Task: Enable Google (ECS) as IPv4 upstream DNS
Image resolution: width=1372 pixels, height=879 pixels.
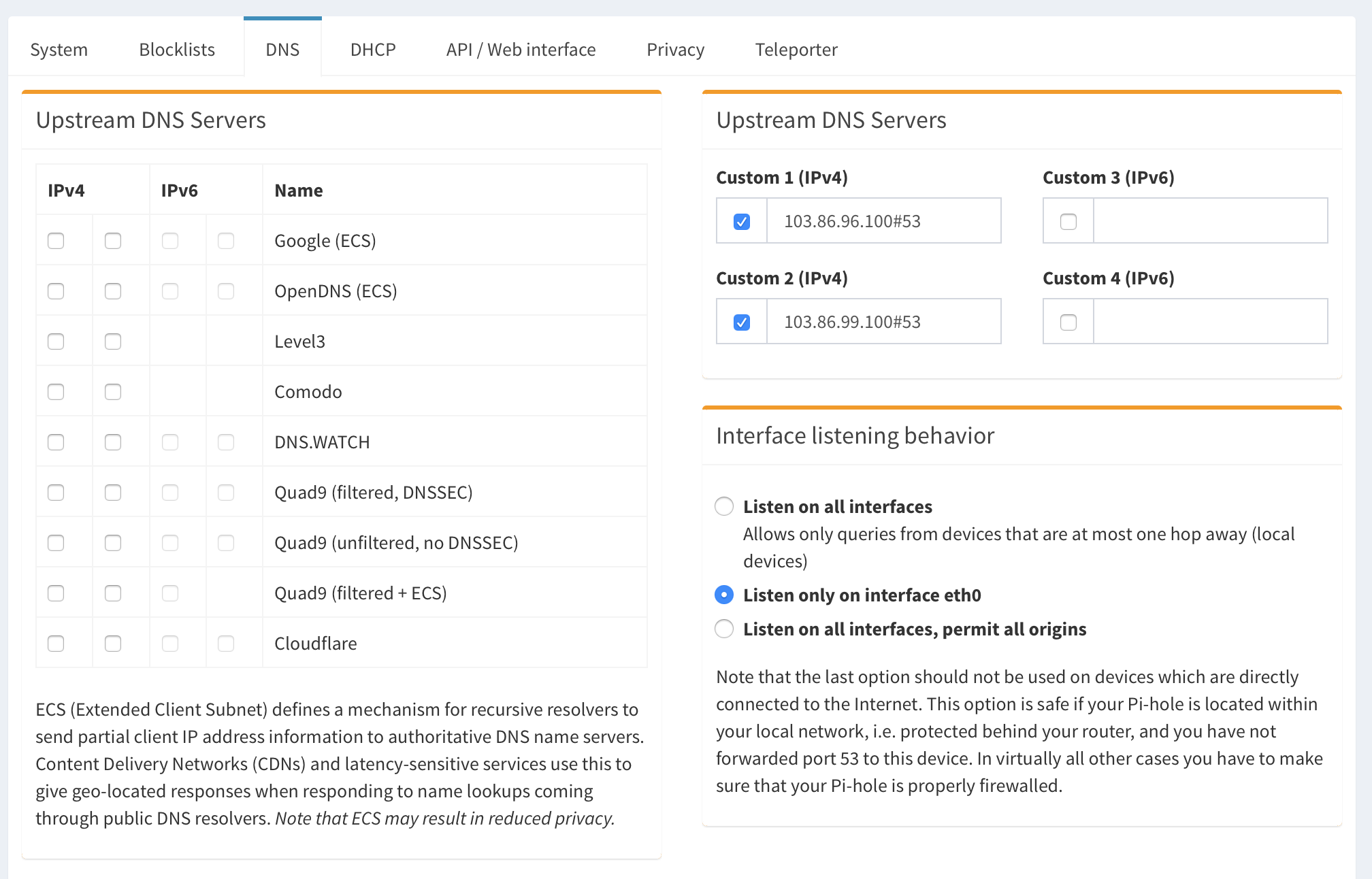Action: coord(55,240)
